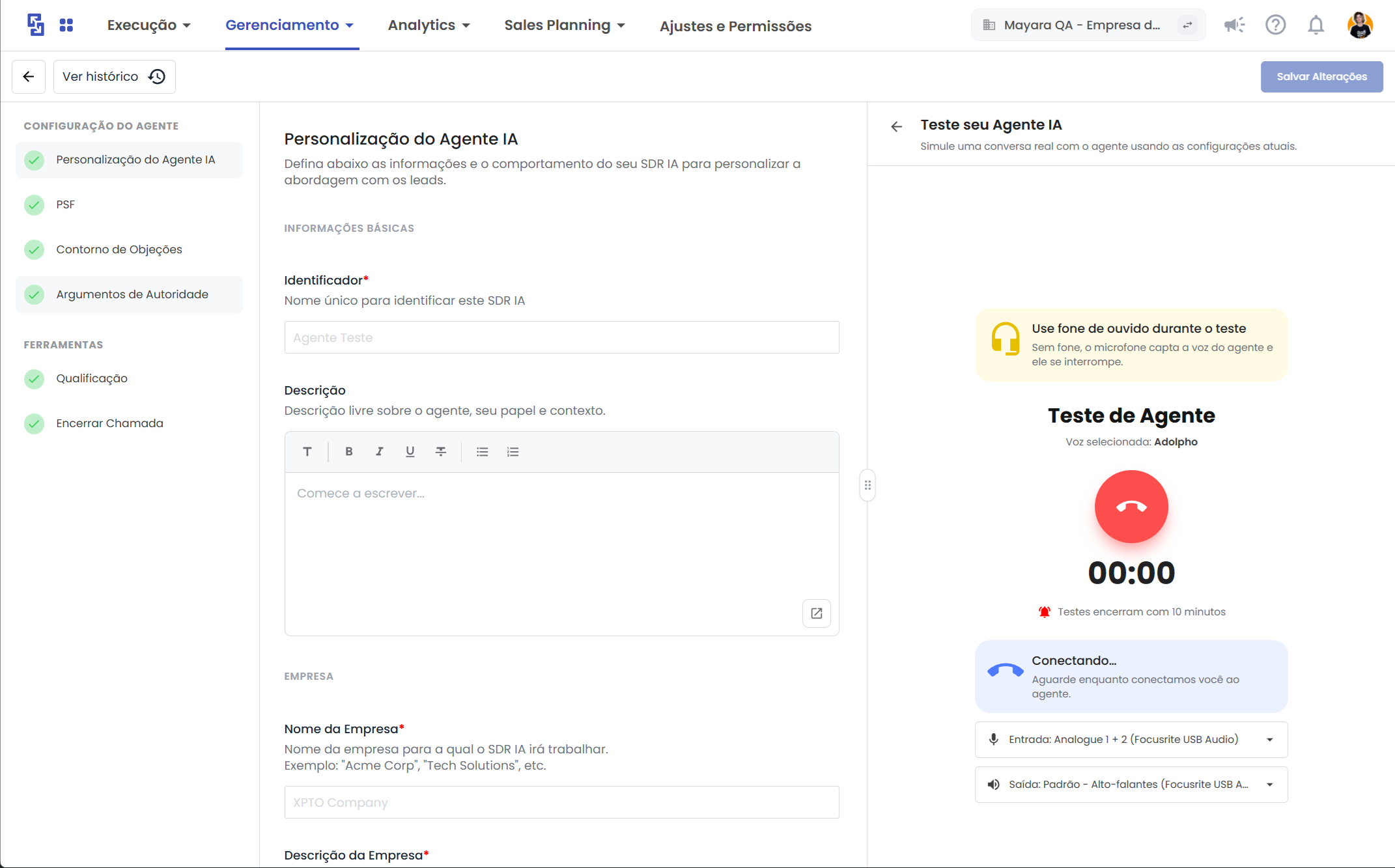Viewport: 1395px width, 868px height.
Task: Insert numbered list in description editor
Action: click(513, 451)
